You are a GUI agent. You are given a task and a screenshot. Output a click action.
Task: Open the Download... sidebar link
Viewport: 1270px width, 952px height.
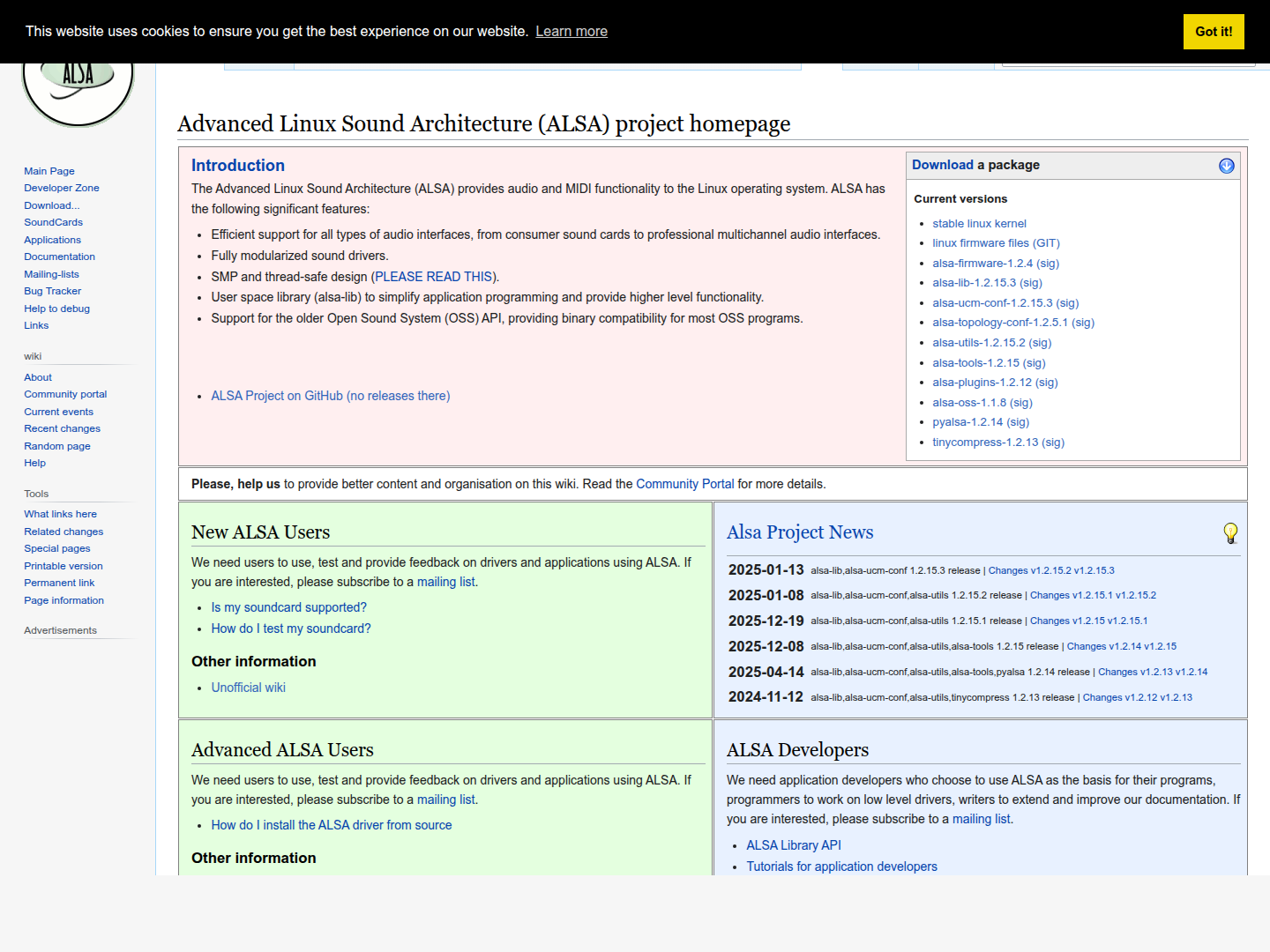tap(52, 205)
